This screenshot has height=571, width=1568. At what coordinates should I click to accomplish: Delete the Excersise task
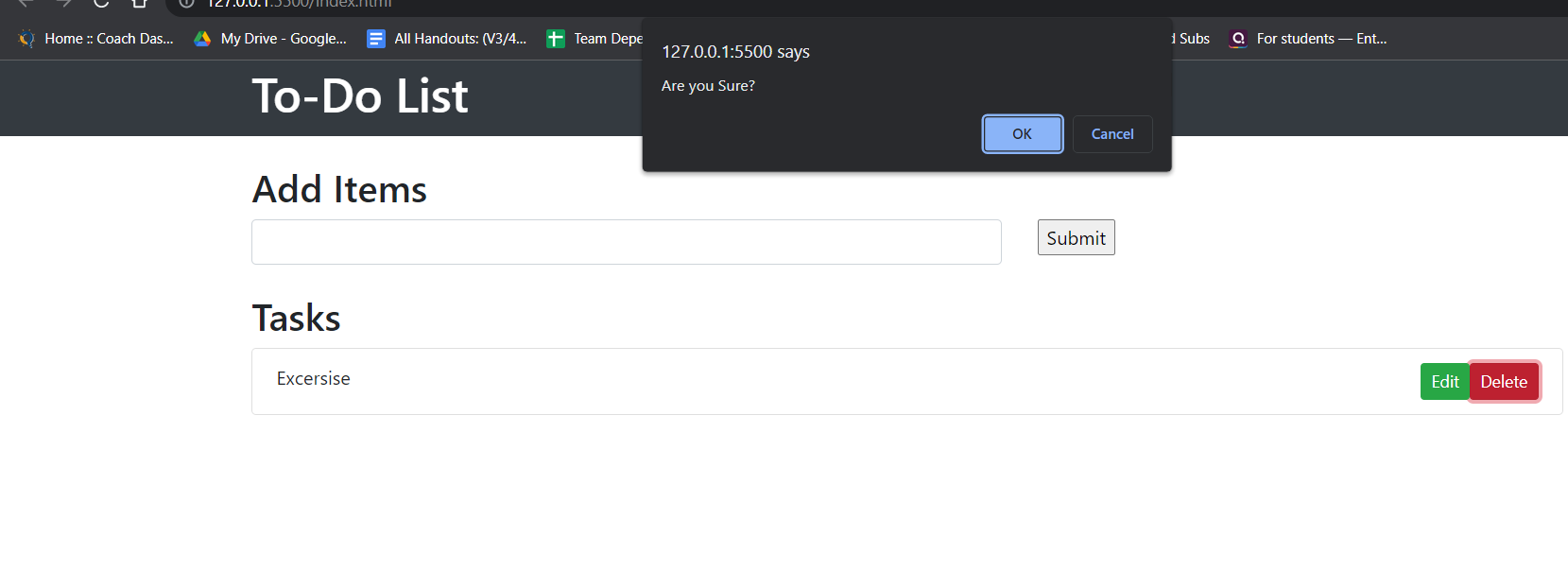coord(1504,382)
